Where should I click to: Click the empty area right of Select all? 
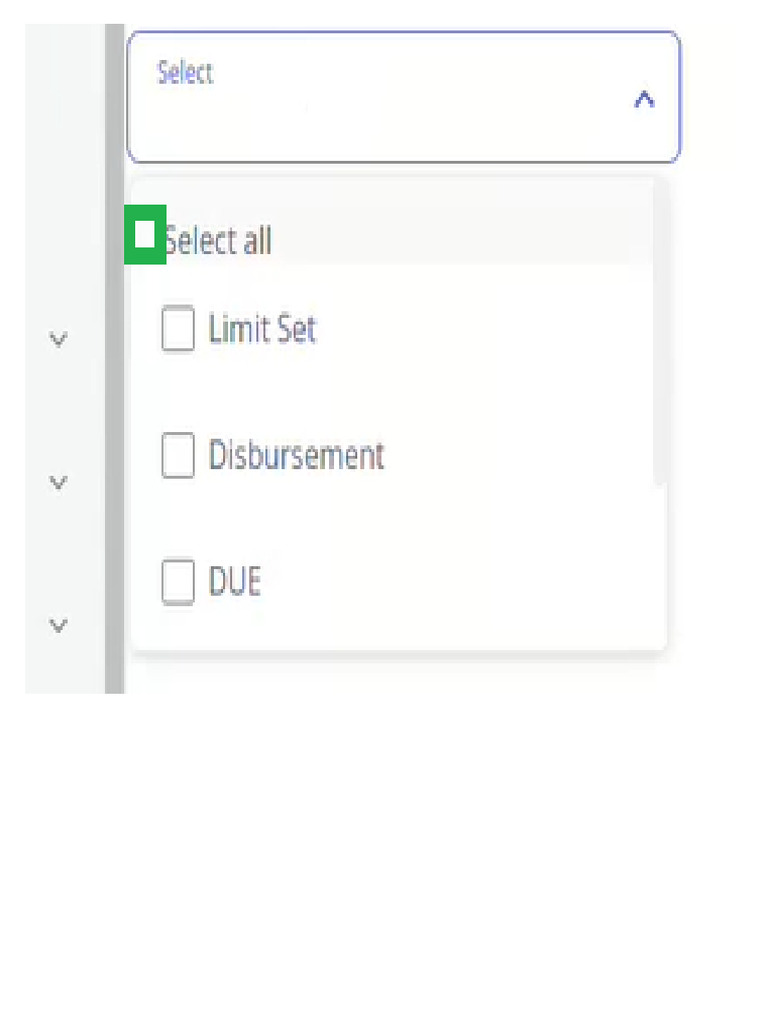[450, 240]
